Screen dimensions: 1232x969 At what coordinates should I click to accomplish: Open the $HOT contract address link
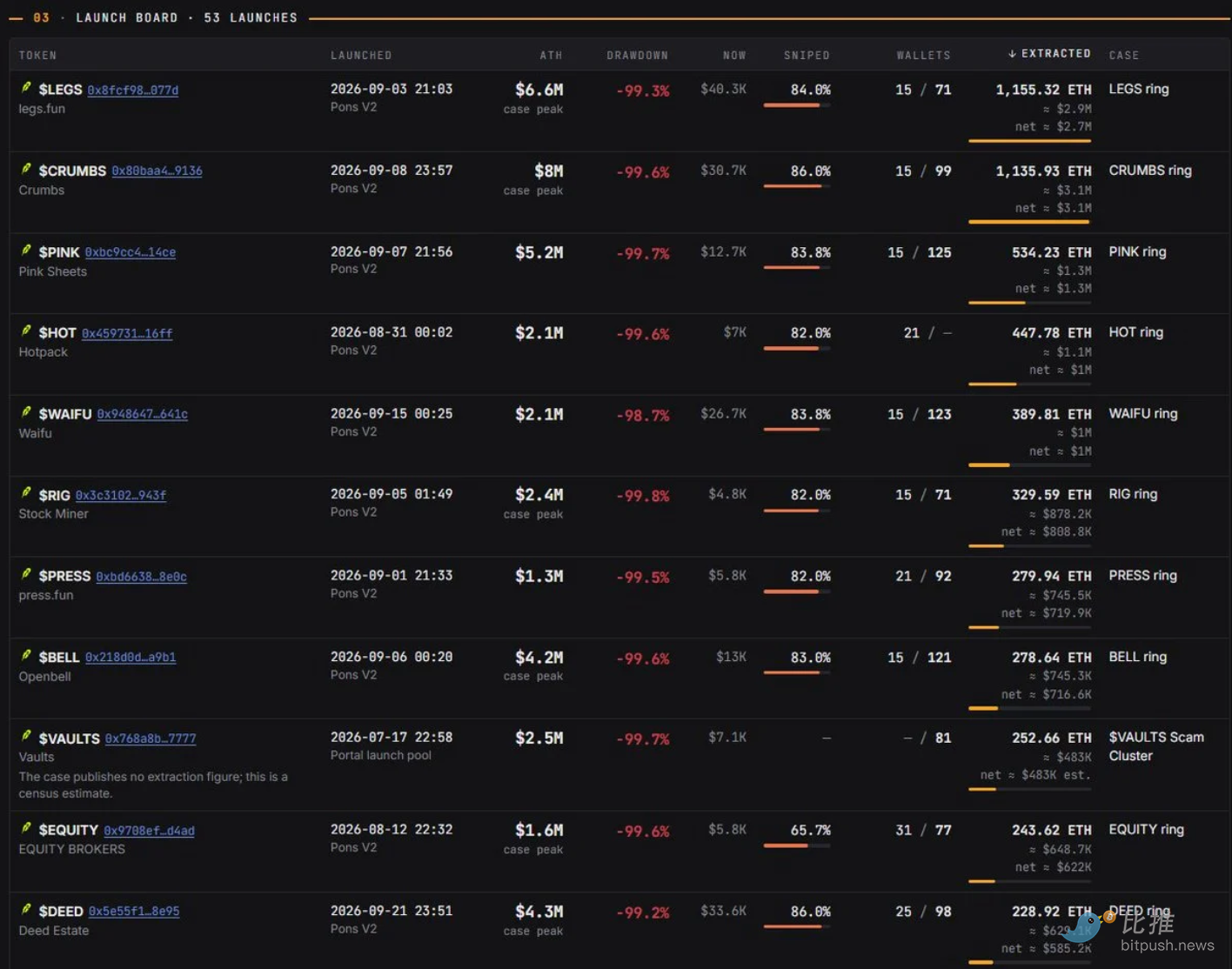pyautogui.click(x=127, y=333)
